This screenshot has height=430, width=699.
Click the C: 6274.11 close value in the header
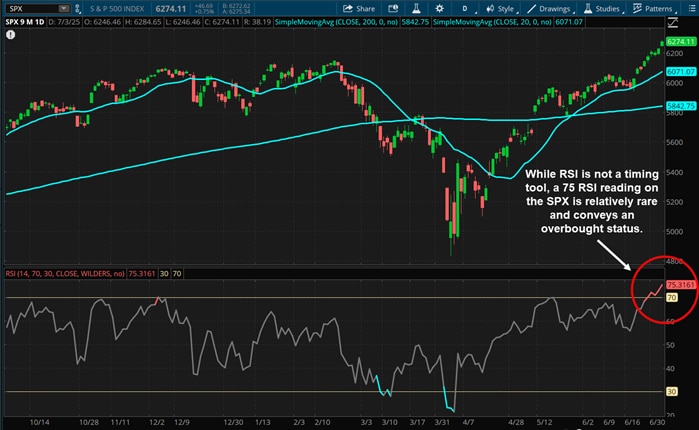[222, 22]
